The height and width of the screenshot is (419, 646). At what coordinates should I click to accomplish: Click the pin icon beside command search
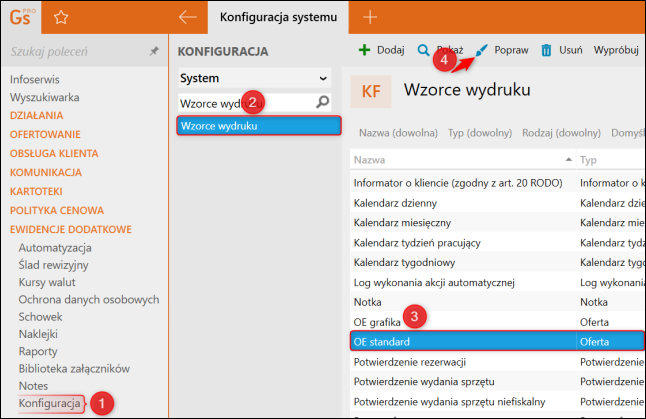[153, 49]
